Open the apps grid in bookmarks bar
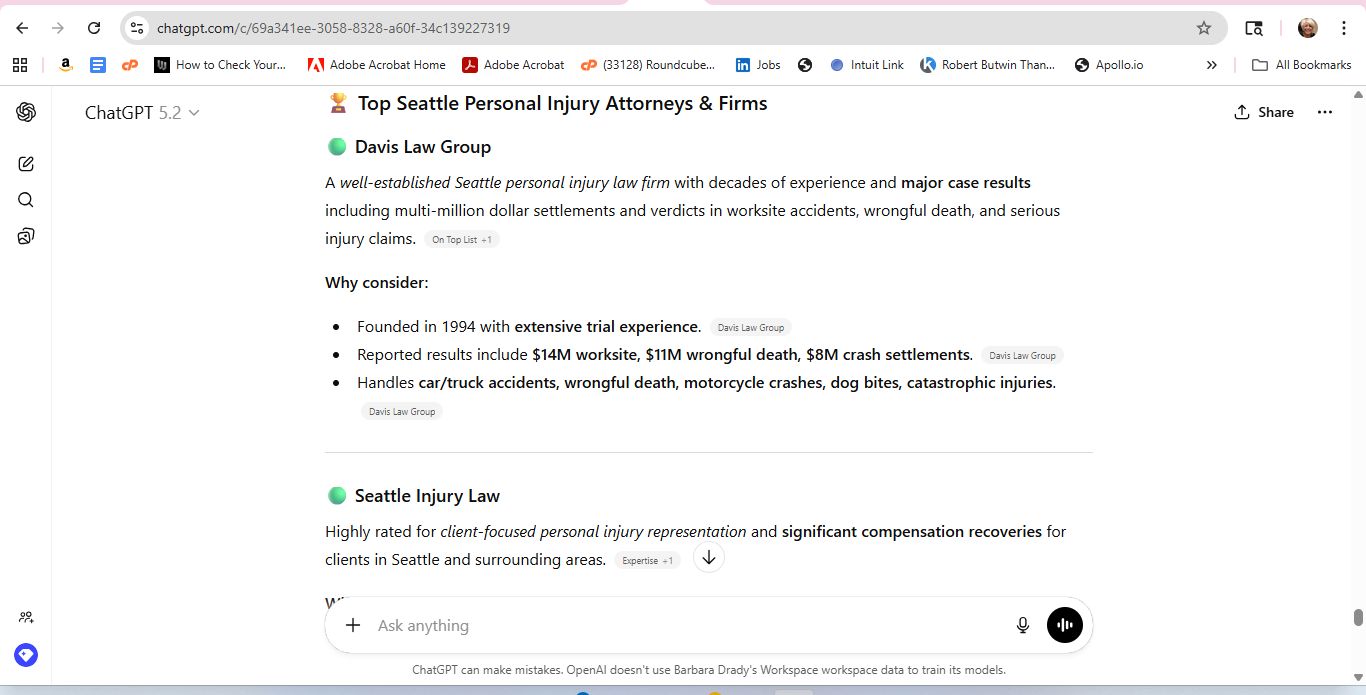 [x=20, y=65]
